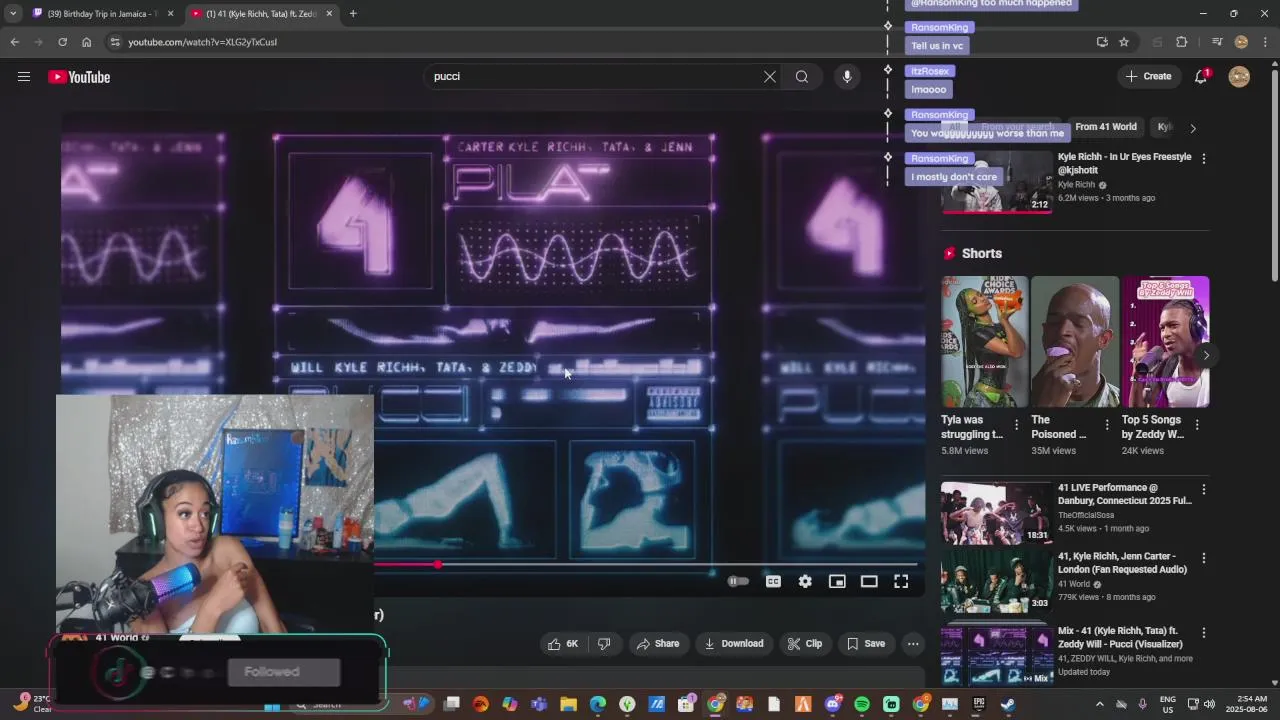This screenshot has width=1280, height=720.
Task: Open Steam from the taskbar
Action: 1007,704
